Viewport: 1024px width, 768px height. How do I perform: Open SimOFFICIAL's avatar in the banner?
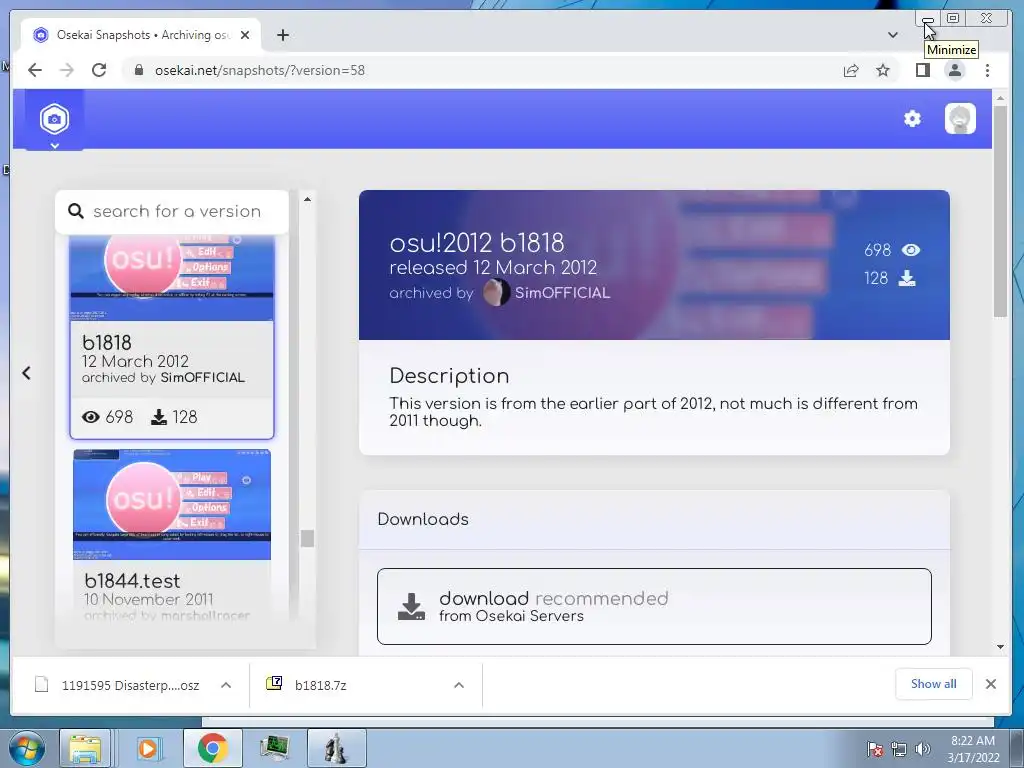(496, 292)
